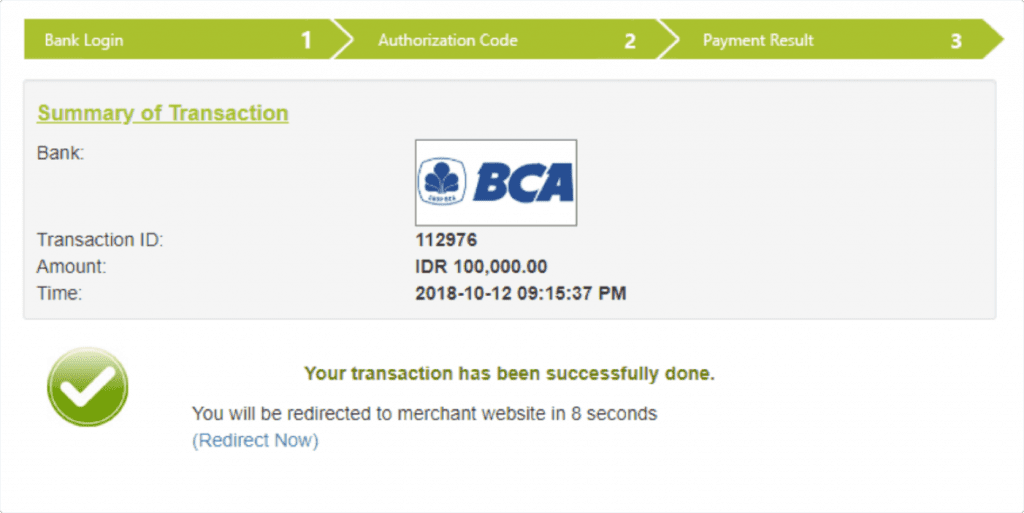Click the Bank label
The image size is (1024, 513).
click(x=61, y=153)
